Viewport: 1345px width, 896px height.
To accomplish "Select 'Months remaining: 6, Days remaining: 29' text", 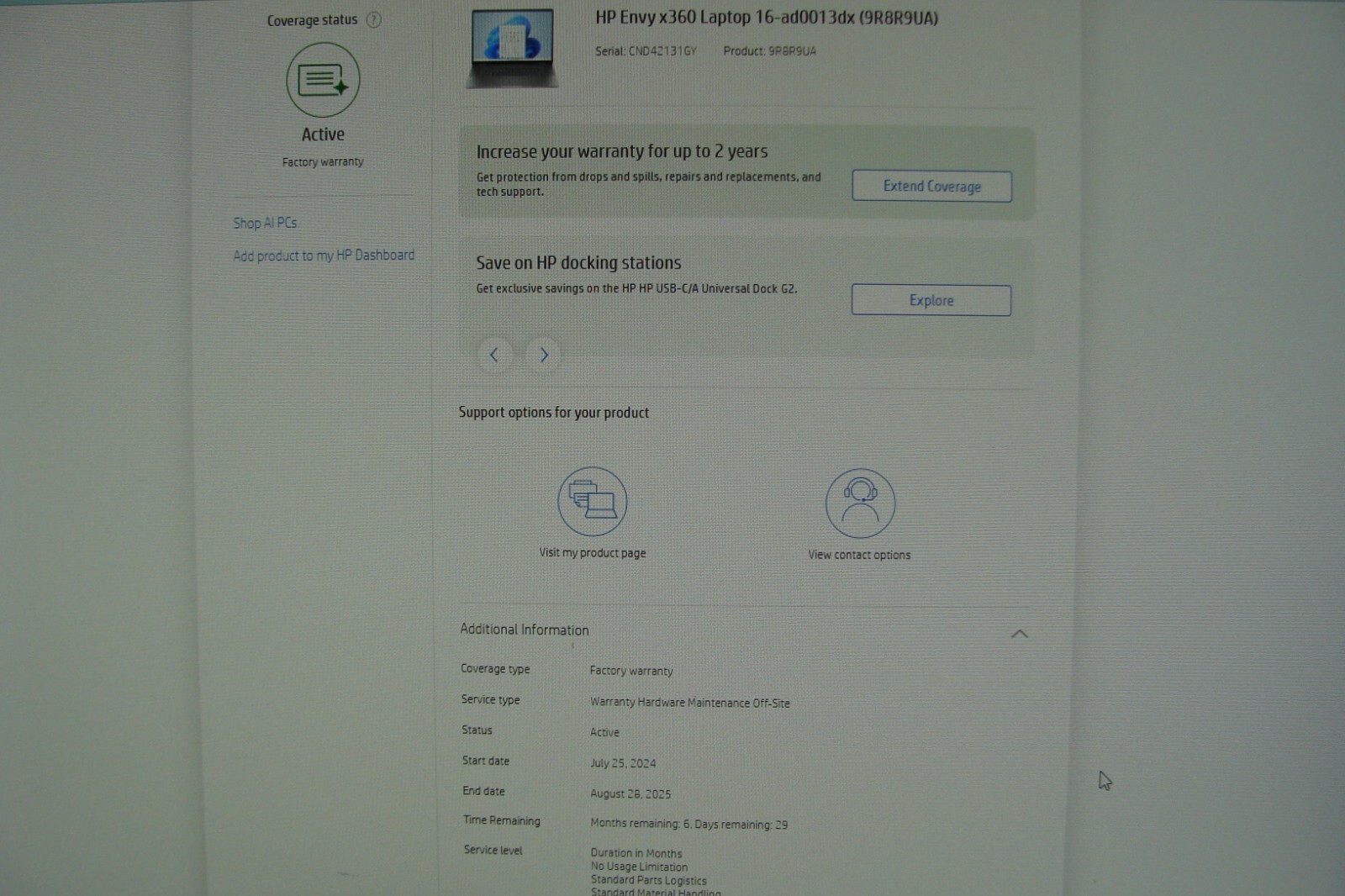I will pos(689,825).
